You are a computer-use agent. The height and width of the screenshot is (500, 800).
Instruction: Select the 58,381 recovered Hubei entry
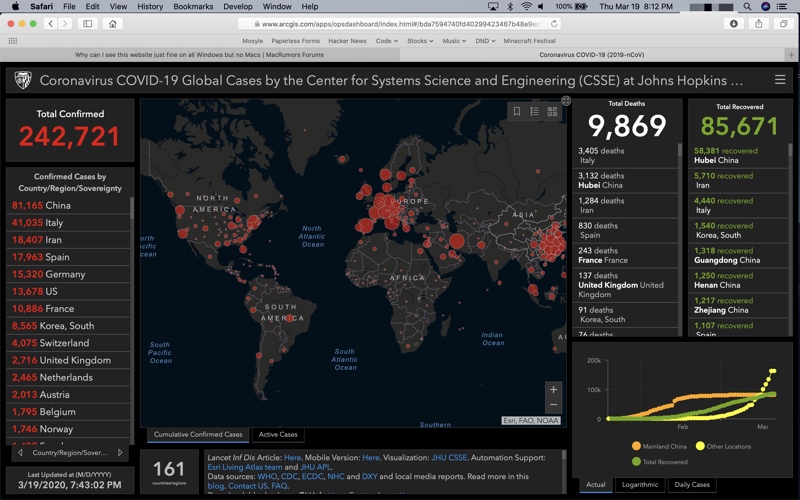(738, 156)
